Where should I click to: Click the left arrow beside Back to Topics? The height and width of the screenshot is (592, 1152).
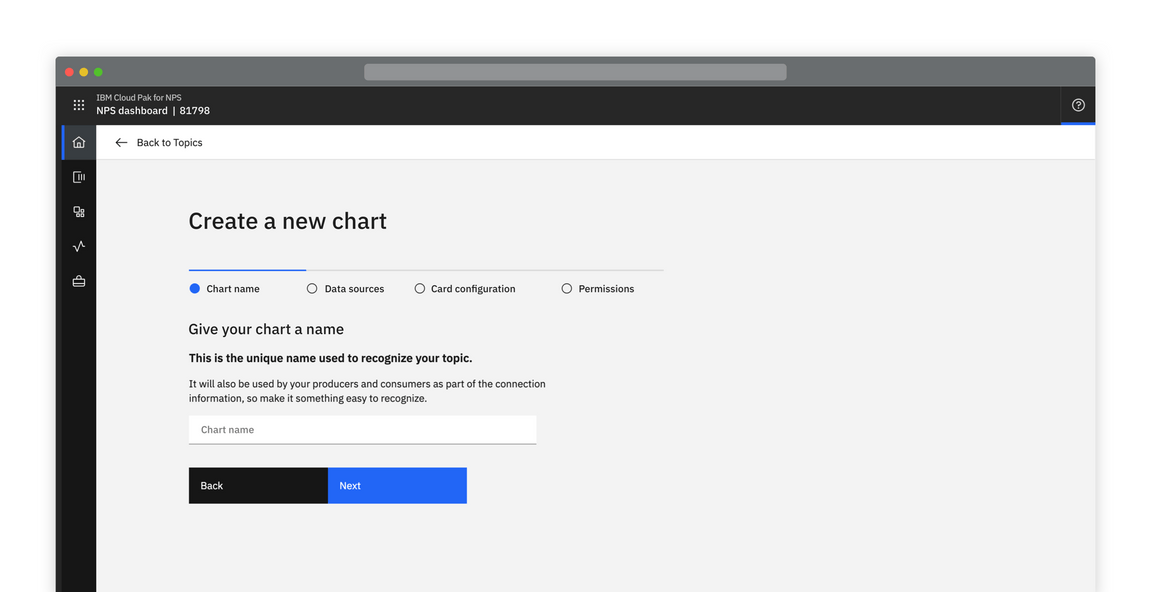tap(121, 143)
